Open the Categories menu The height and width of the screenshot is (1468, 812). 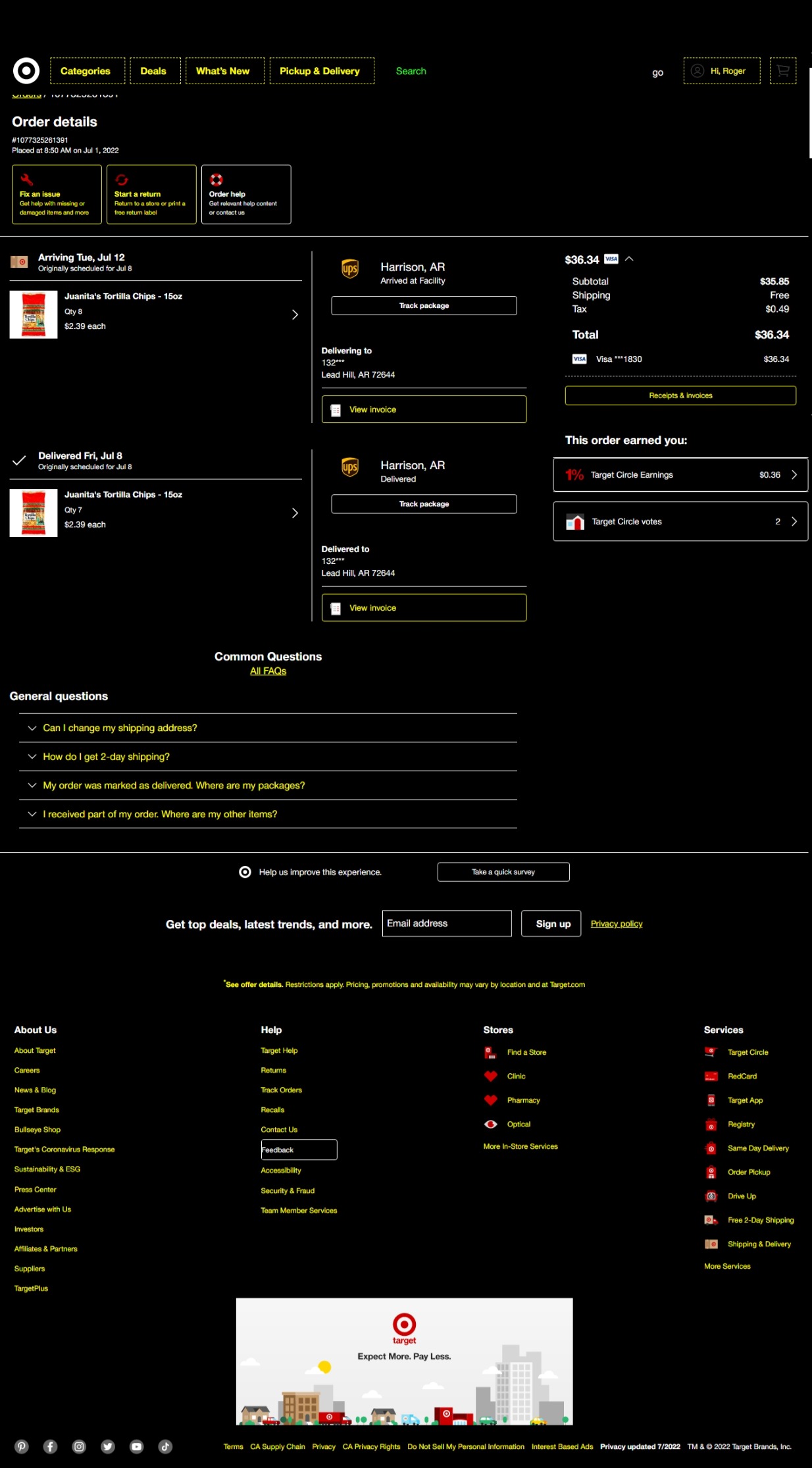click(x=86, y=71)
